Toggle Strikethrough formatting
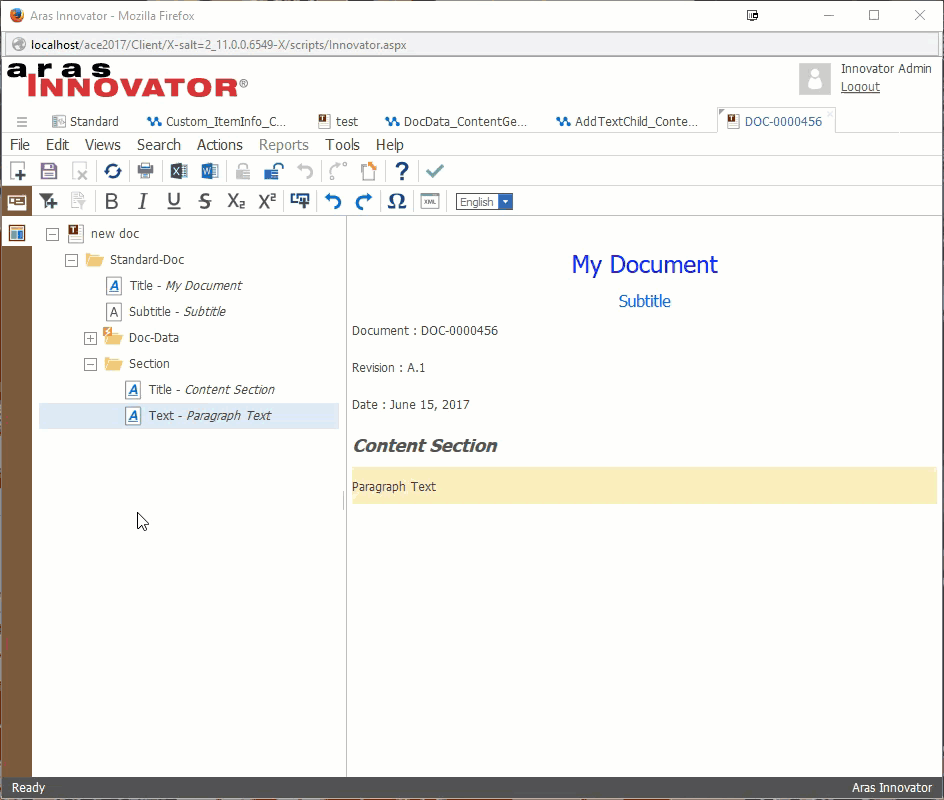Screen dimensions: 944x800 [x=205, y=201]
